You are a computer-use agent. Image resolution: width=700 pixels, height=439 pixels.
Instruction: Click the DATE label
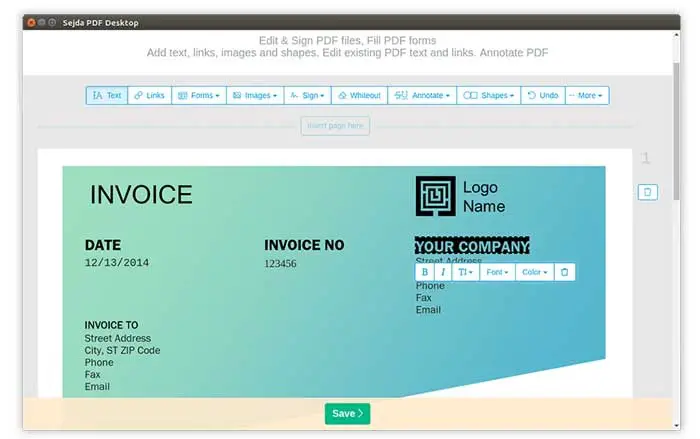pos(103,245)
